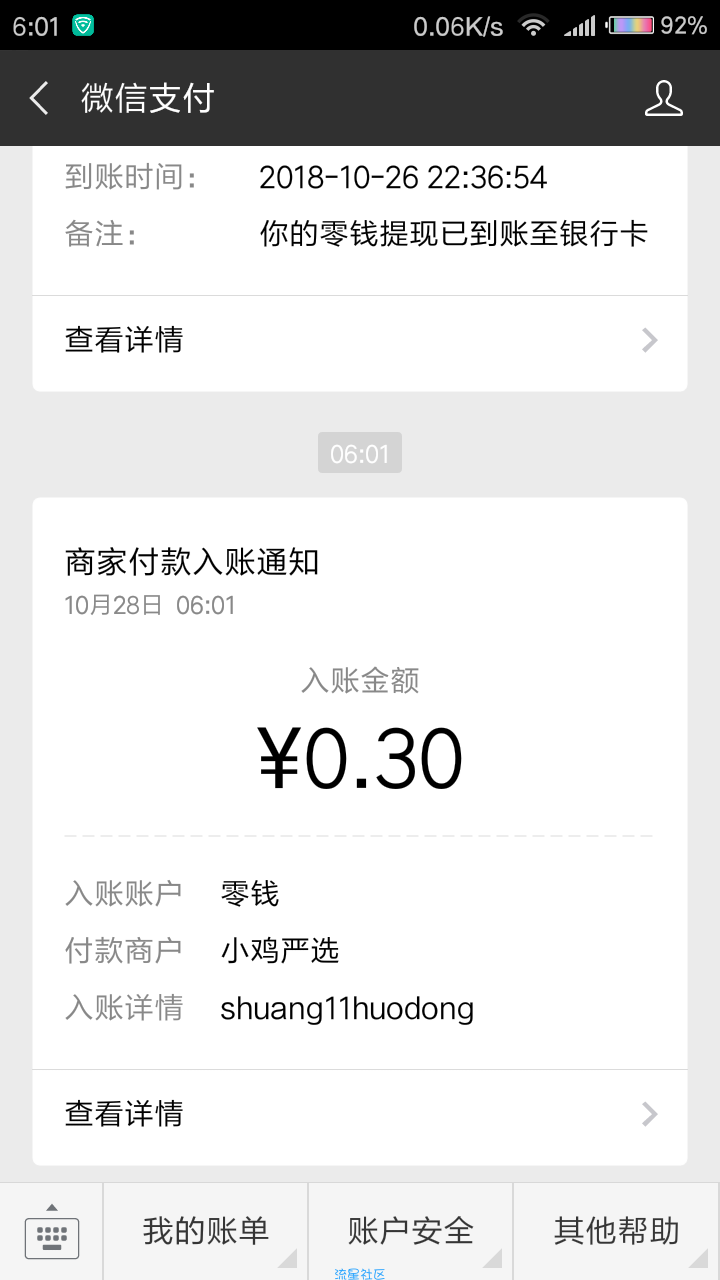Tap the 06:01 timestamp label
Image resolution: width=720 pixels, height=1280 pixels.
[360, 454]
